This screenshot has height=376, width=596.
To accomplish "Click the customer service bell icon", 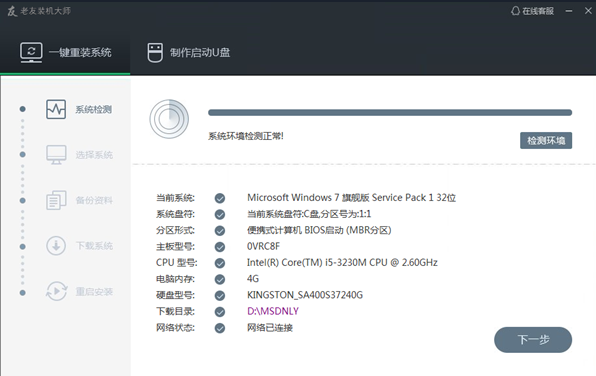I will (515, 11).
